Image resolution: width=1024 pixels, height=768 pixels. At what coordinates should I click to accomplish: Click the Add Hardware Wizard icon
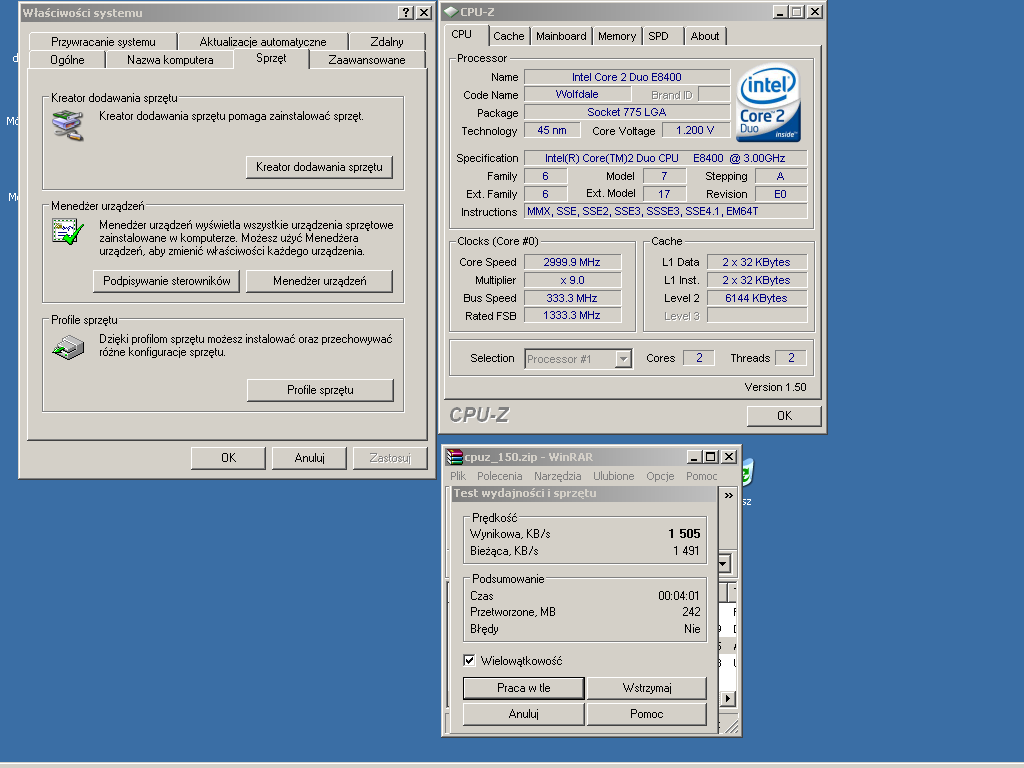[x=68, y=126]
